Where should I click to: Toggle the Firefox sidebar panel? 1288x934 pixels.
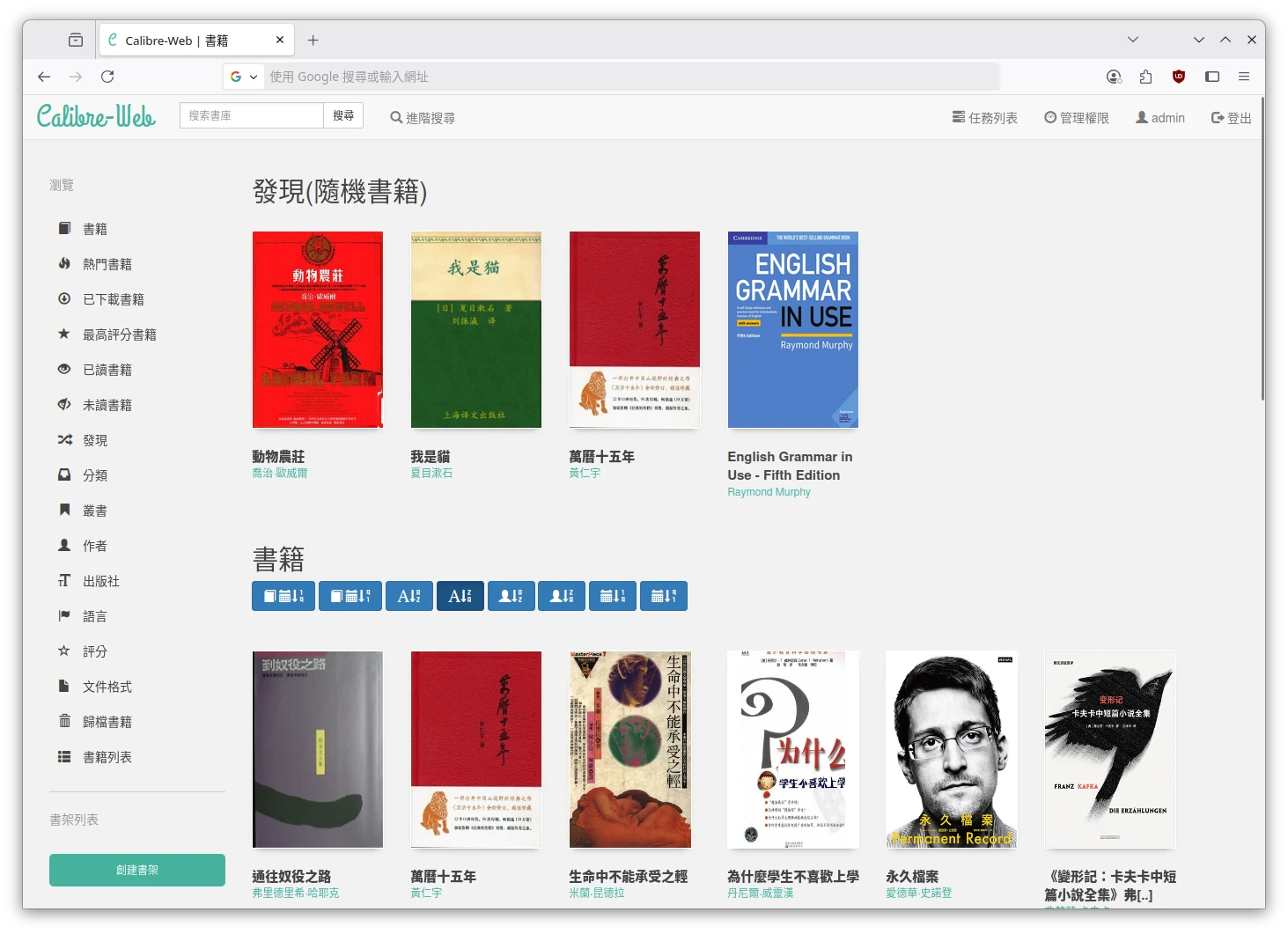pyautogui.click(x=1212, y=77)
